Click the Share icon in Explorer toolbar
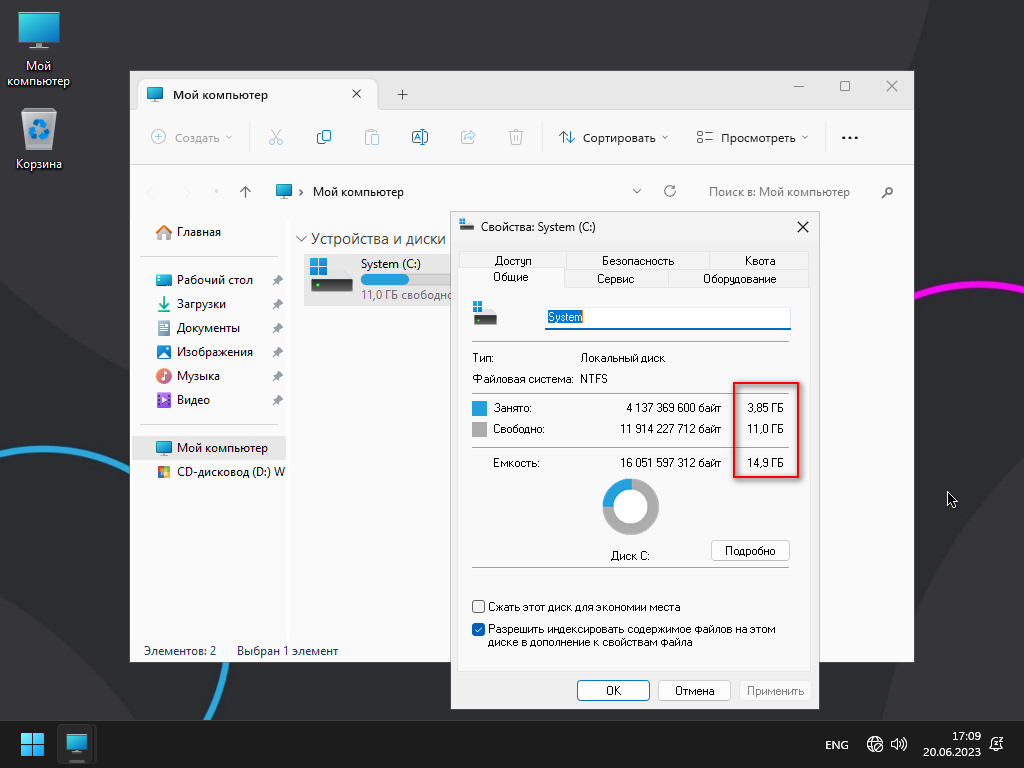Image resolution: width=1024 pixels, height=768 pixels. tap(468, 138)
